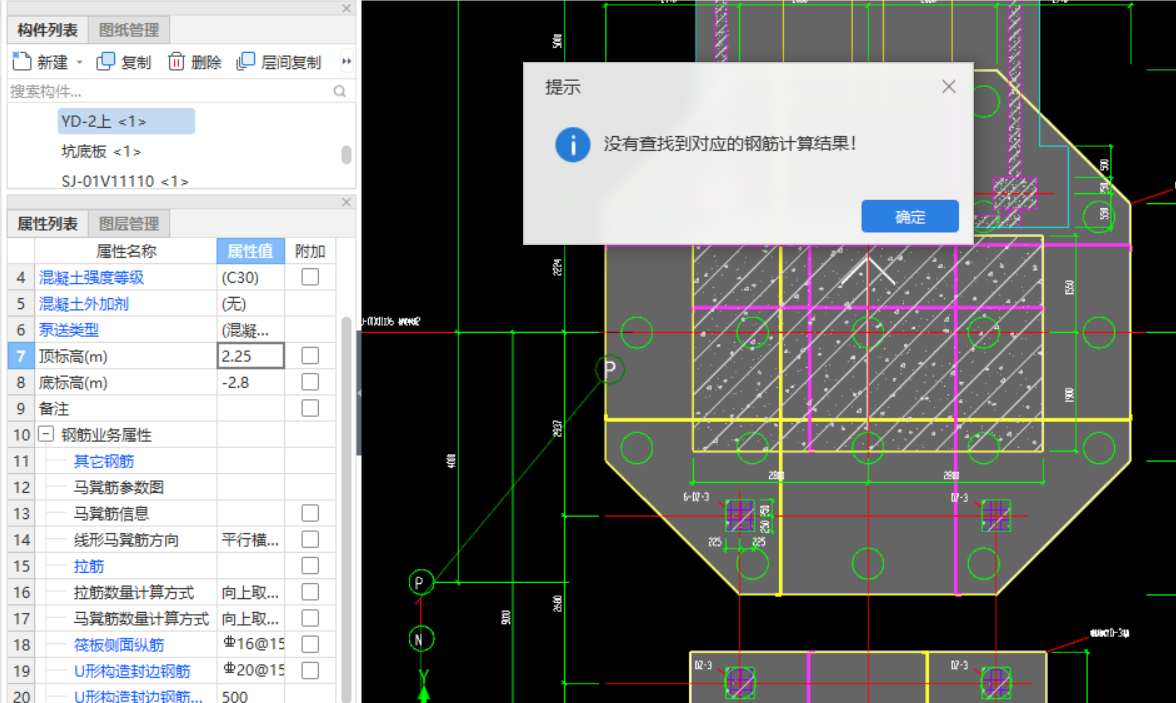Click the 附加 column header
Screen dimensions: 1176x703
pos(310,251)
